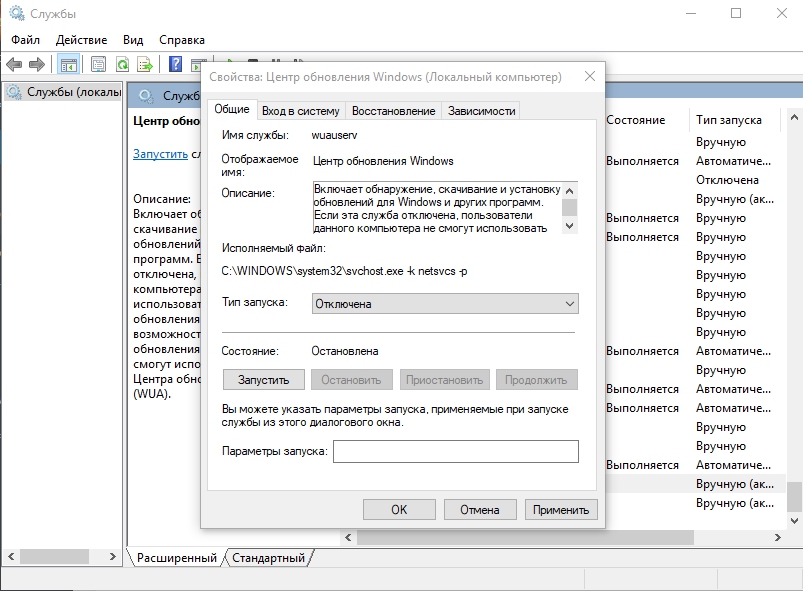Switch to the Зависимости tab
The image size is (803, 591).
point(481,111)
